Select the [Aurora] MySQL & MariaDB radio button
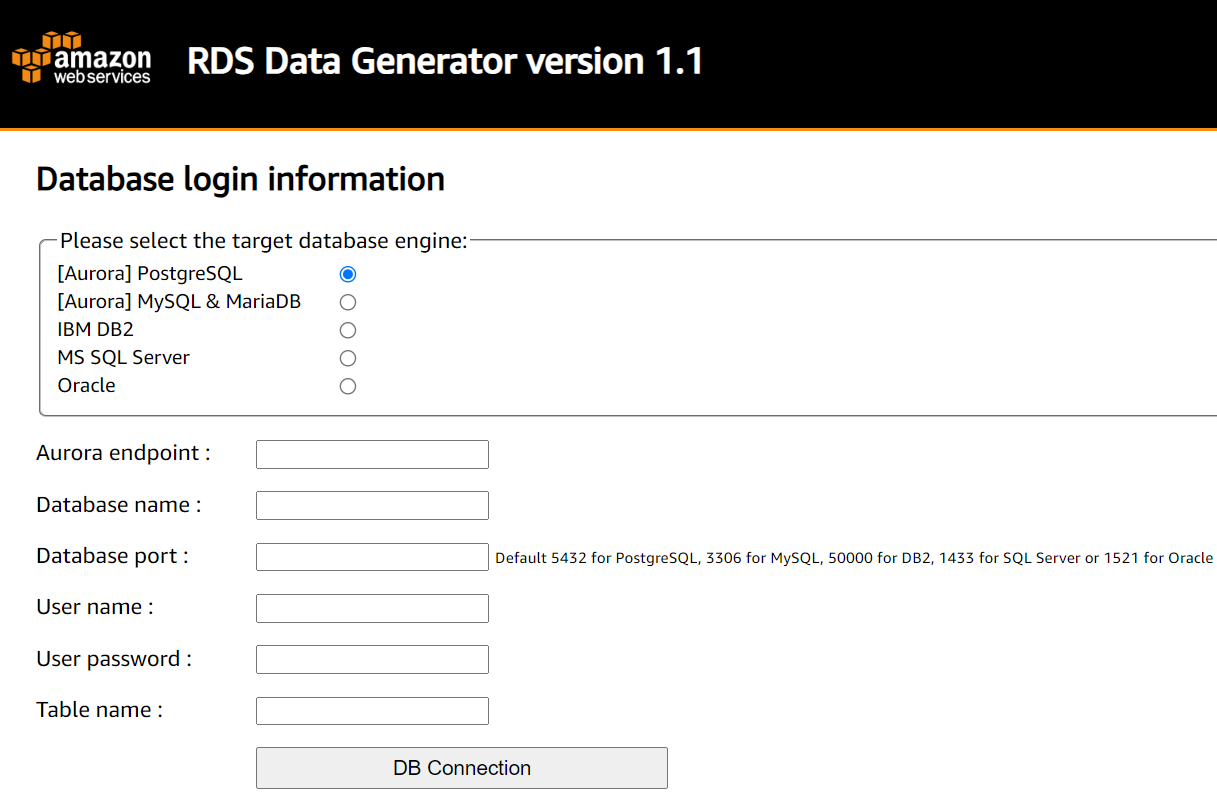Screen dimensions: 1217x795 [x=348, y=302]
